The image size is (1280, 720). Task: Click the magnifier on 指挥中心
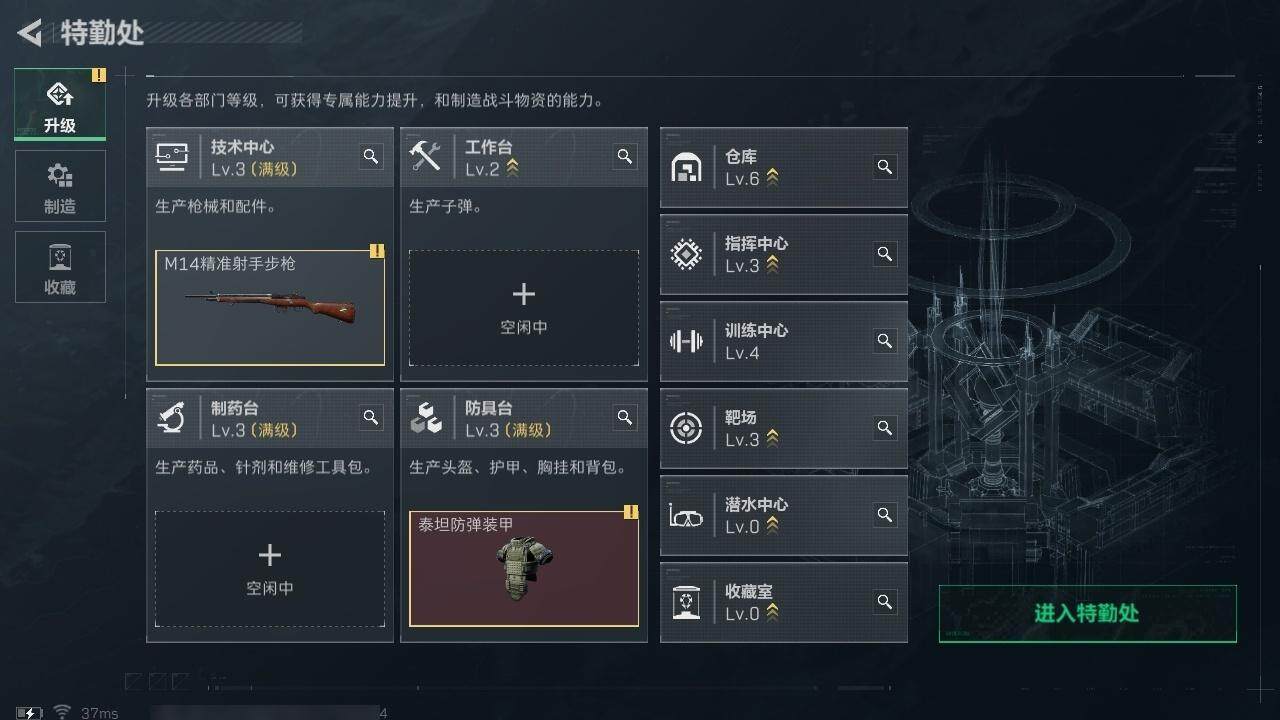[x=885, y=253]
